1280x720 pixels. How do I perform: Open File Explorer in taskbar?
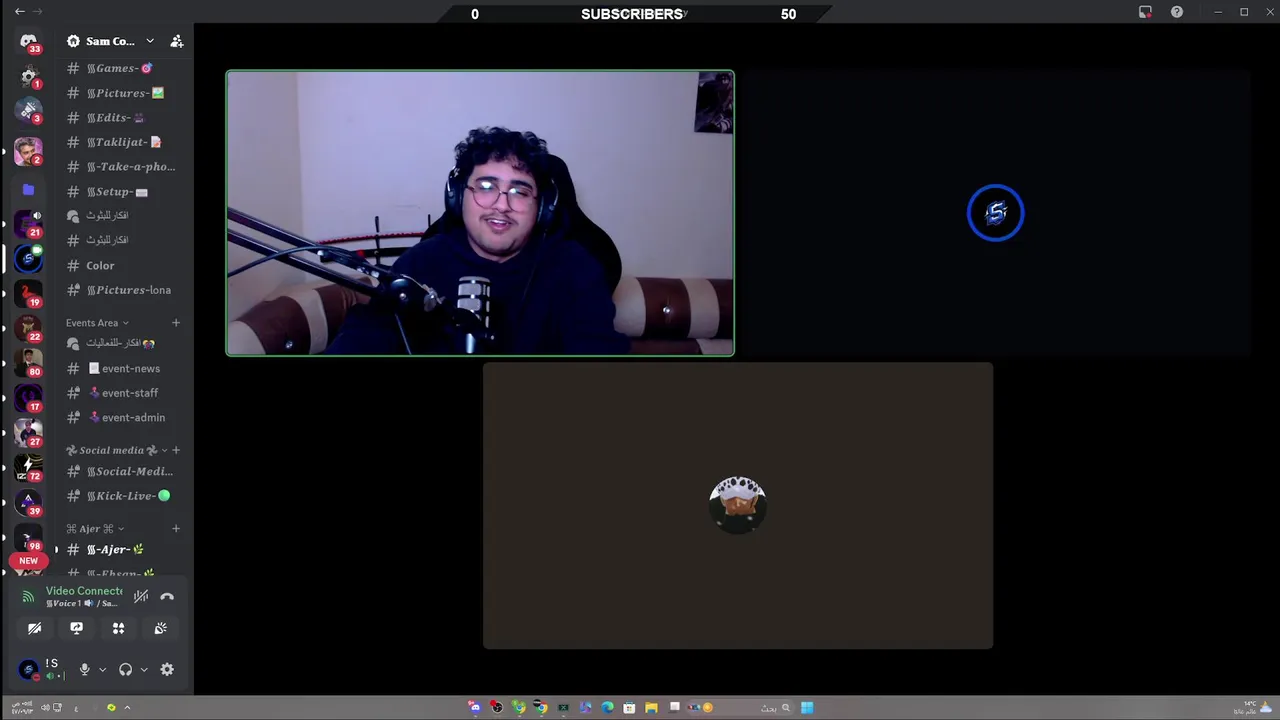(x=651, y=707)
